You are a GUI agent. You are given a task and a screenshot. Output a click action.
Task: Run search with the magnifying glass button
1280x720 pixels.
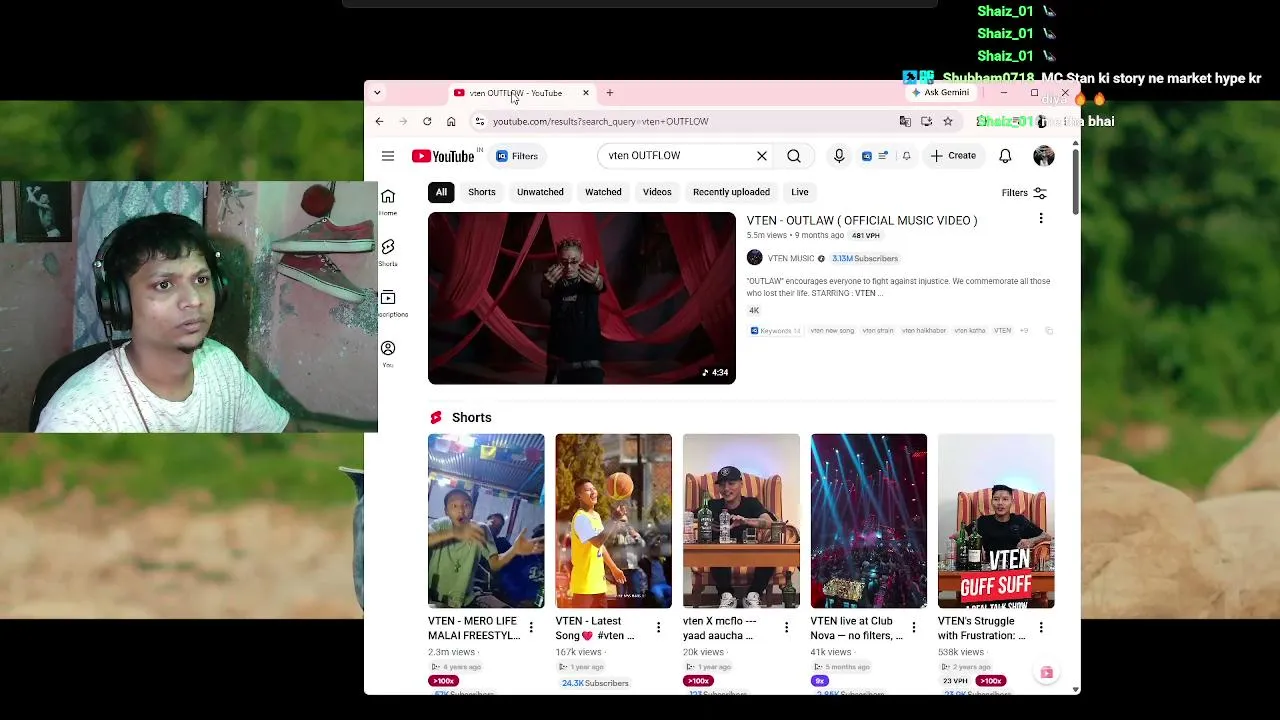point(794,156)
